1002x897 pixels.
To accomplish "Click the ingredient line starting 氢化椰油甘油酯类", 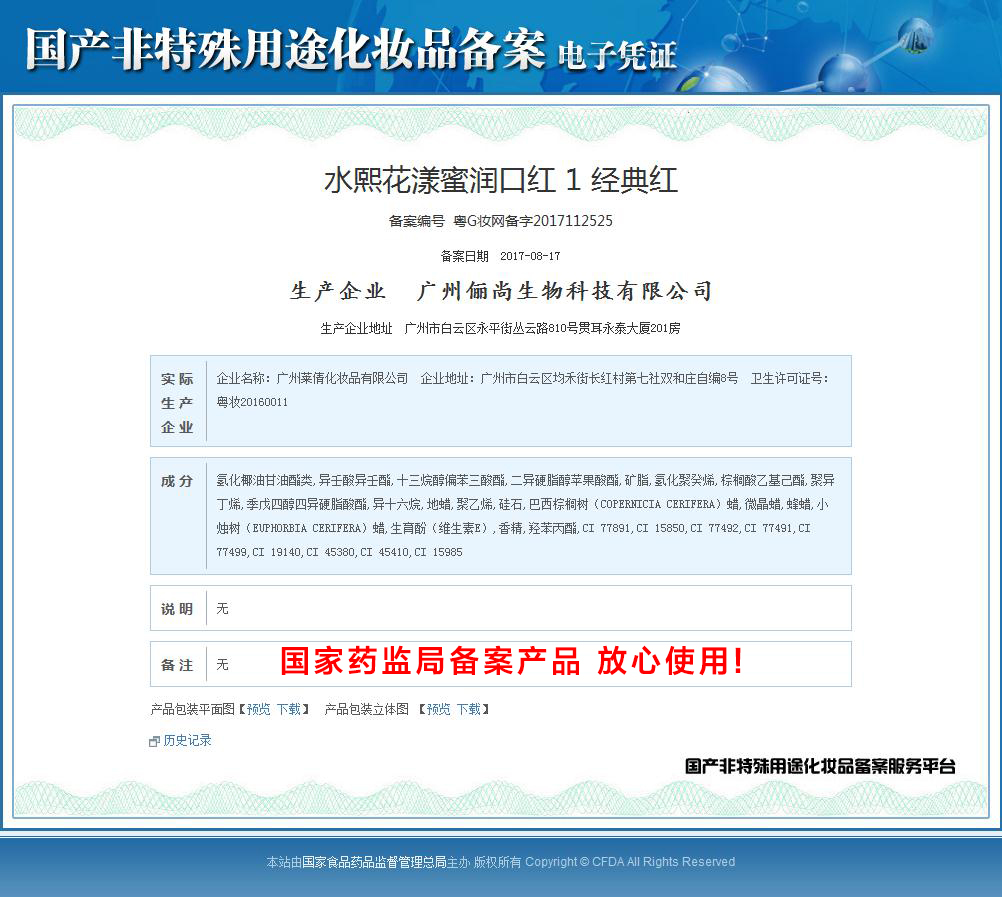I will tap(525, 480).
